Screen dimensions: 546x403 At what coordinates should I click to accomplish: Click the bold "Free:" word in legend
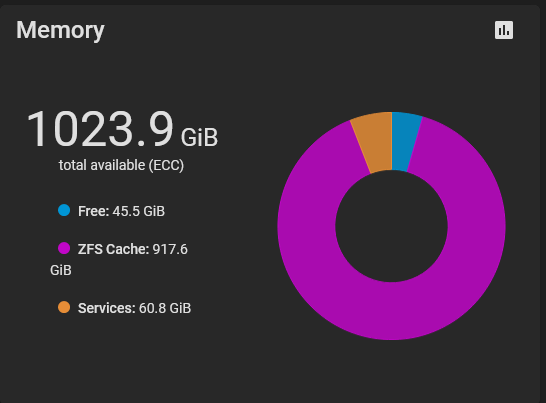94,211
